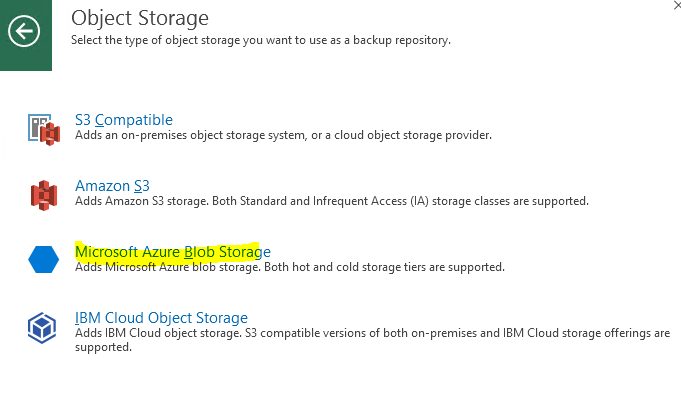This screenshot has width=681, height=396.
Task: Click the on-premises object storage description
Action: tap(283, 135)
